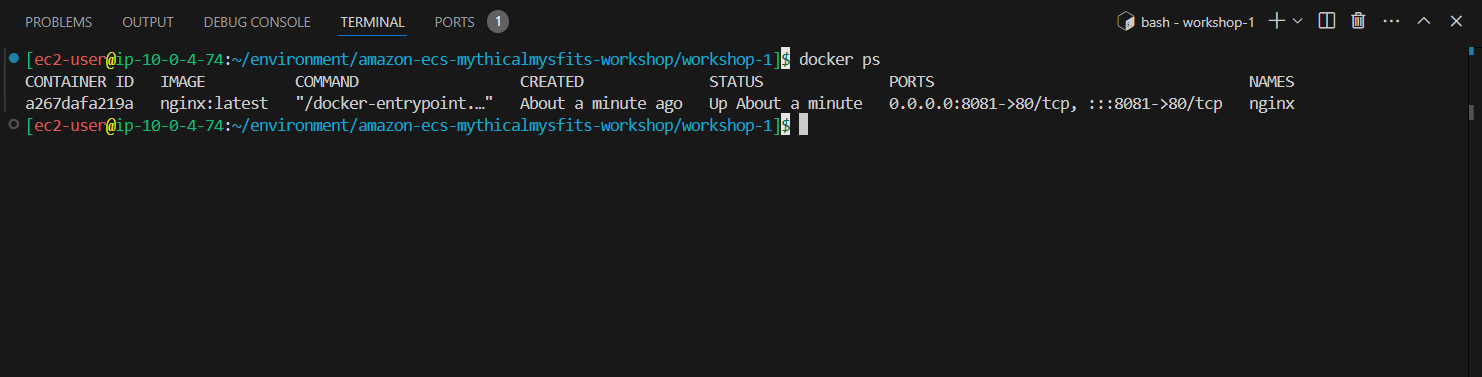Viewport: 1482px width, 377px height.
Task: Open launch profile dropdown next to plus
Action: coord(1298,21)
